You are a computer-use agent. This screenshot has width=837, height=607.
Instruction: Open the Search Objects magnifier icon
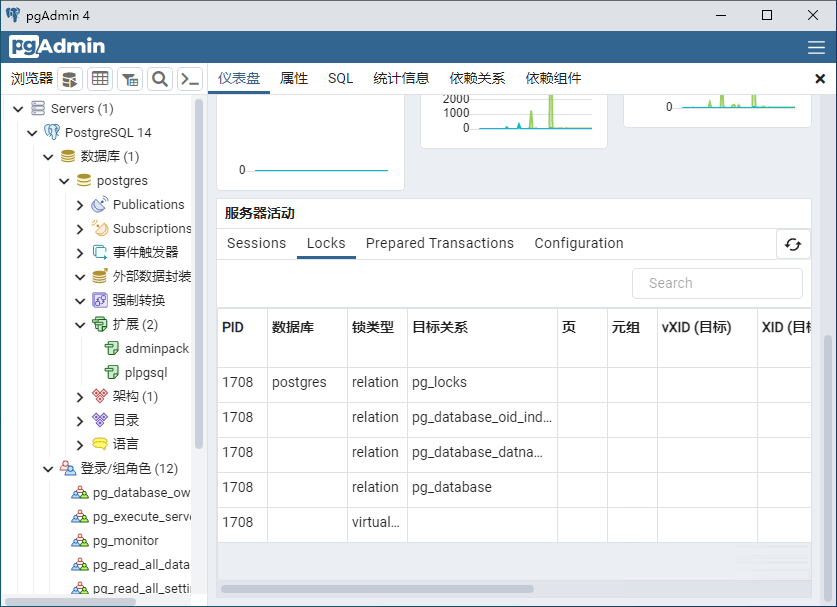coord(160,79)
